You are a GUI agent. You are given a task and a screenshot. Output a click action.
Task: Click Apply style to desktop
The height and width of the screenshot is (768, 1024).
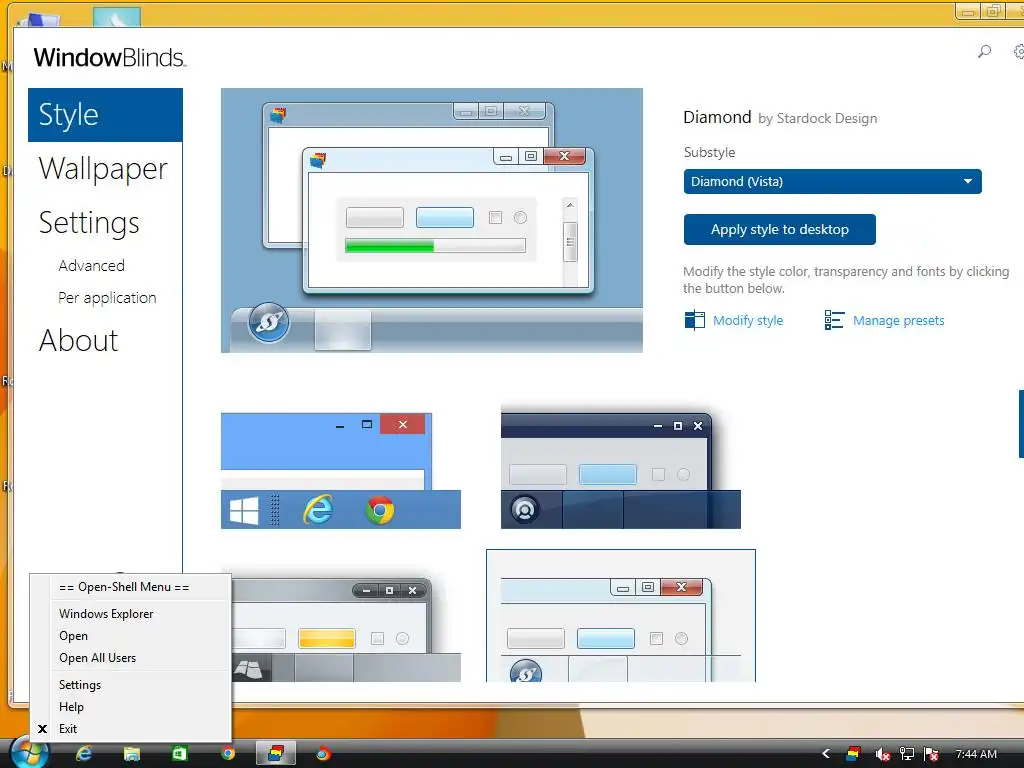pyautogui.click(x=780, y=229)
